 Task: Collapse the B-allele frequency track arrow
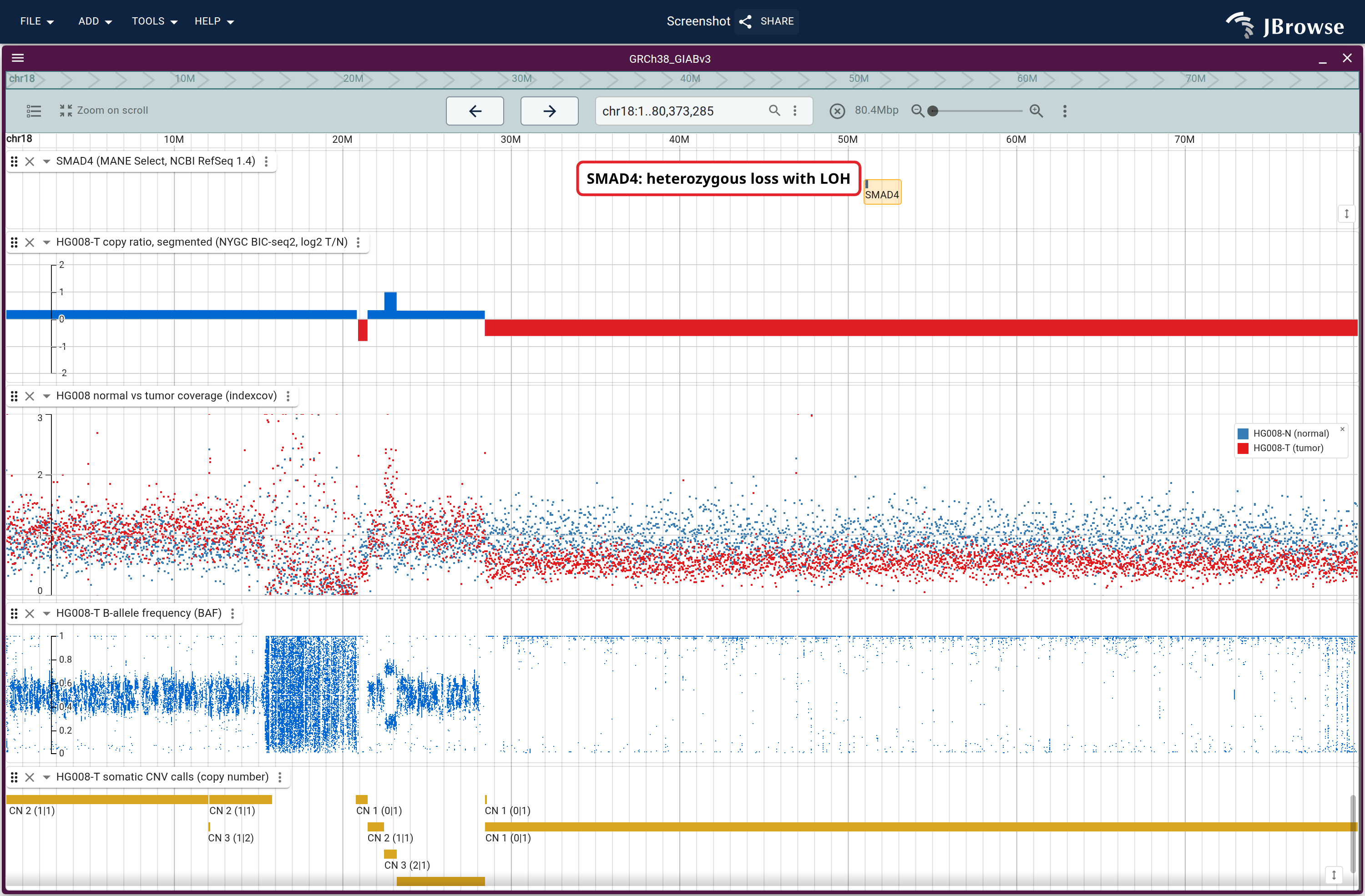pos(46,614)
